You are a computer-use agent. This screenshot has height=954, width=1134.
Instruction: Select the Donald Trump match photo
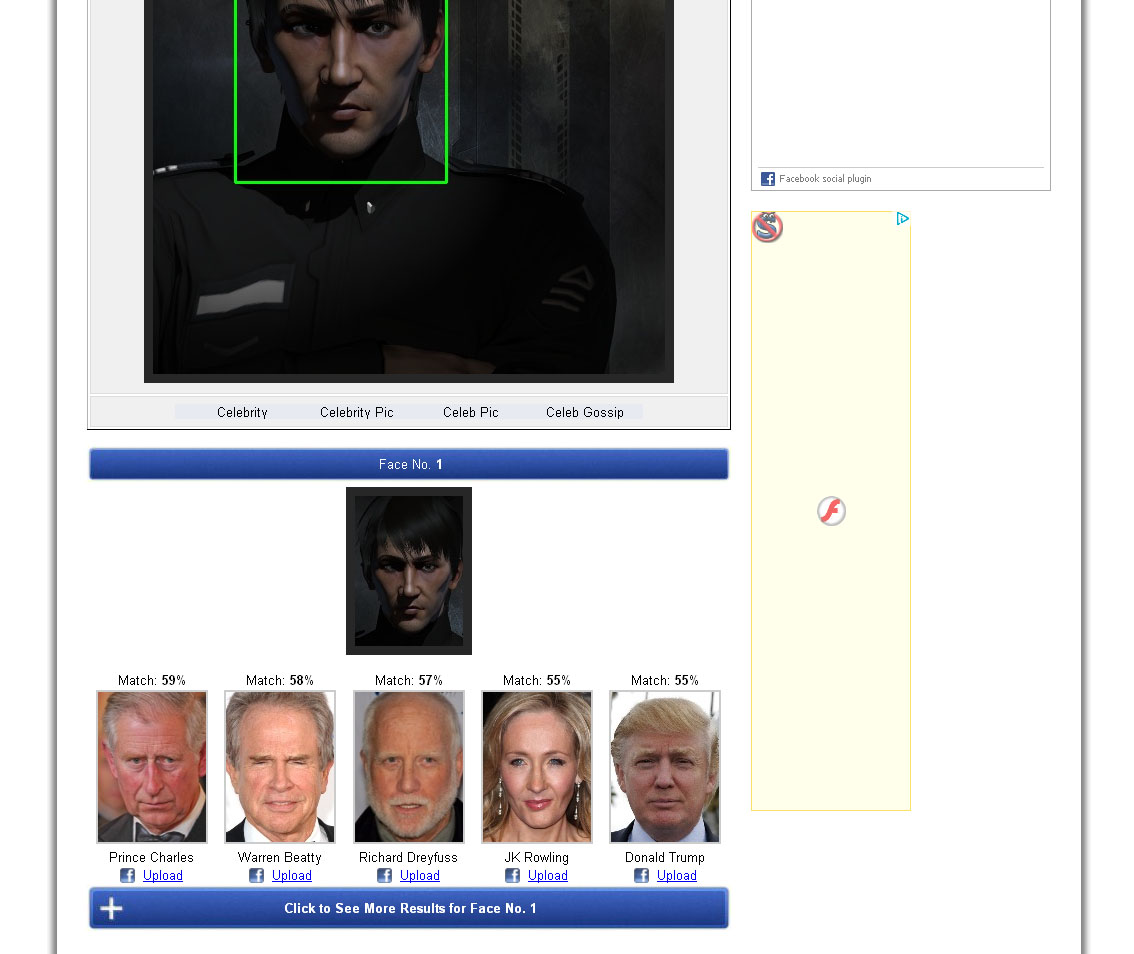pos(665,767)
